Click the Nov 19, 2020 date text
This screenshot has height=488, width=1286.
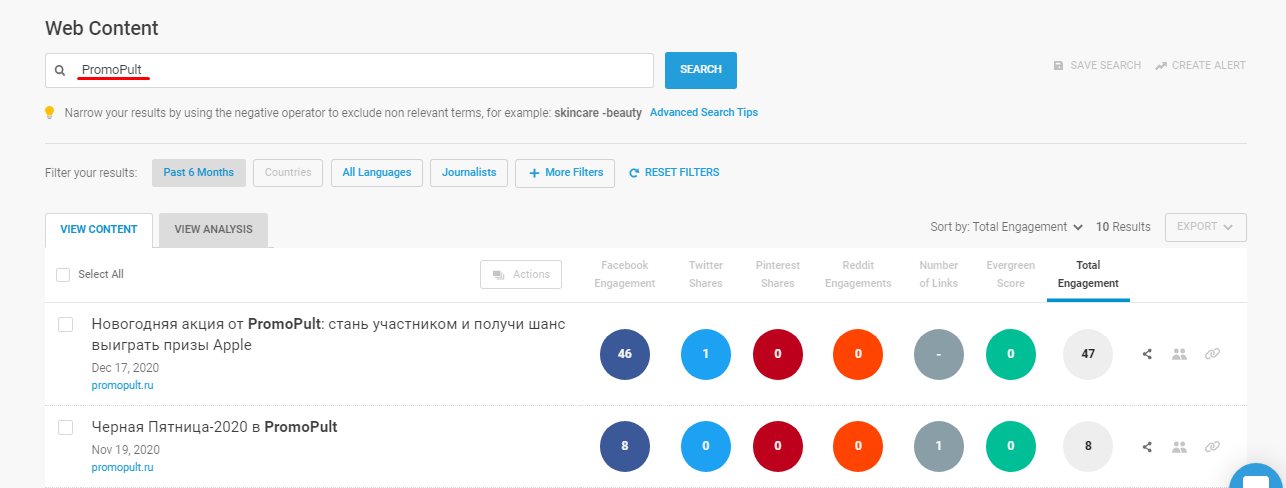(126, 450)
